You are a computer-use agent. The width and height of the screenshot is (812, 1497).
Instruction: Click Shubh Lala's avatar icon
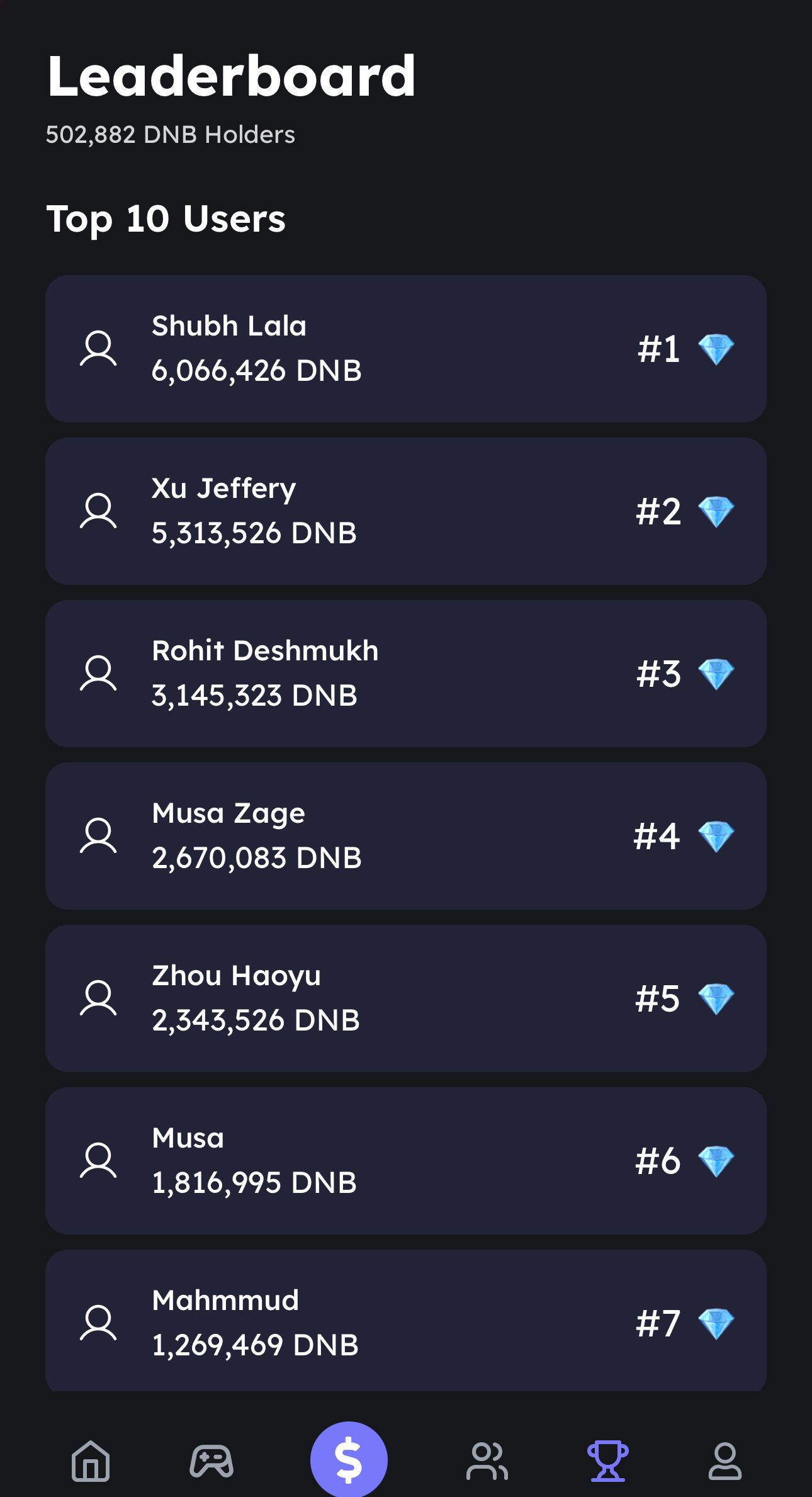(98, 348)
